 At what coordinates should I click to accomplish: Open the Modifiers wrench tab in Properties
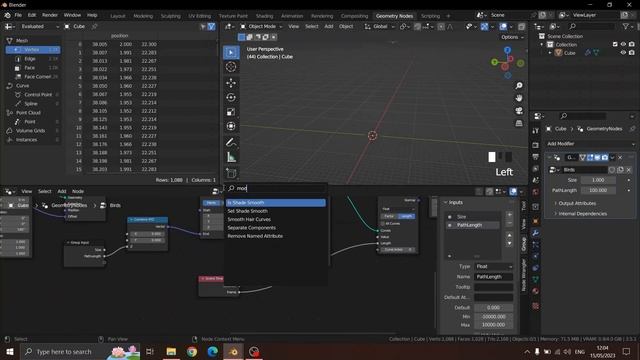point(536,233)
